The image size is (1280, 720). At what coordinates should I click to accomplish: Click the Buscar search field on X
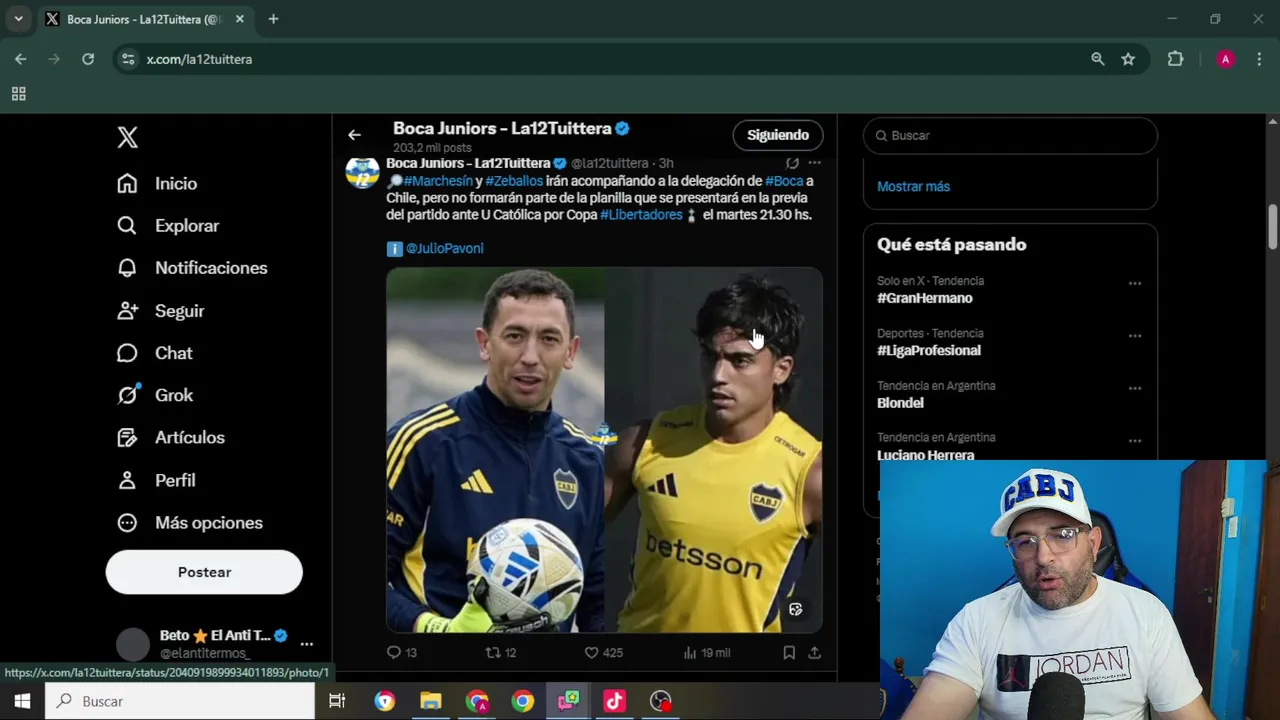point(1010,135)
